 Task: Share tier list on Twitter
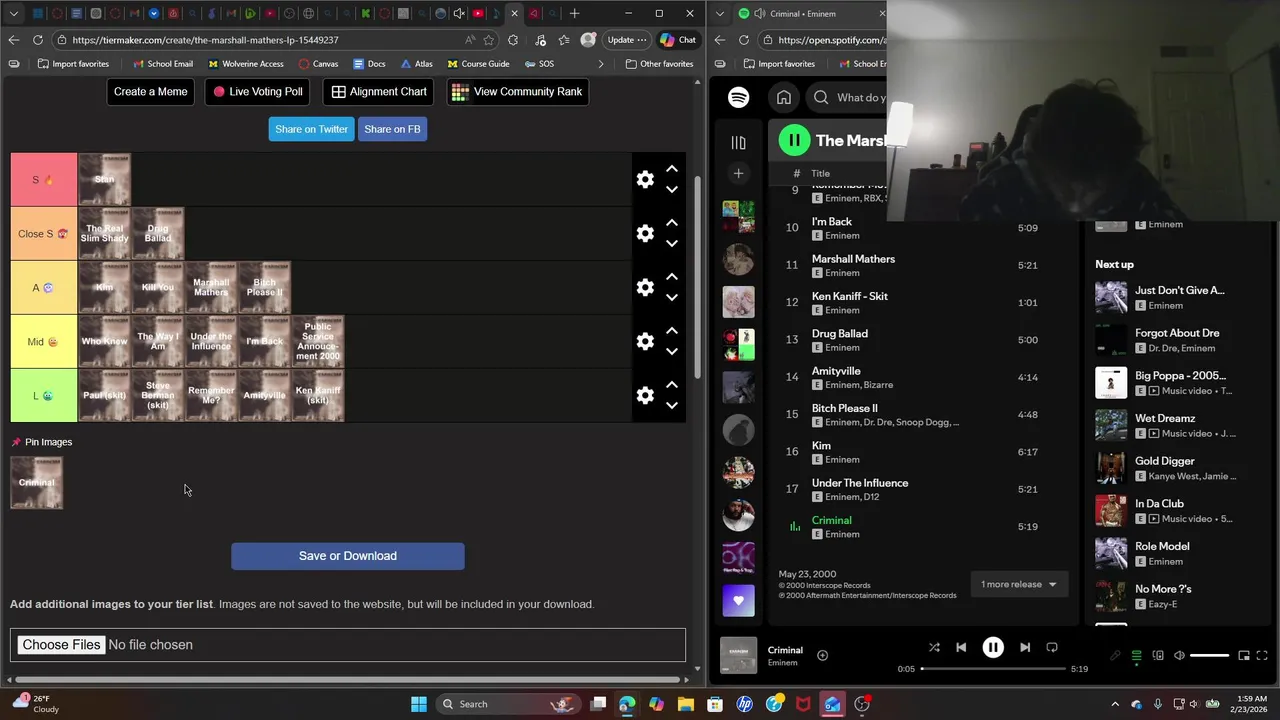tap(311, 129)
